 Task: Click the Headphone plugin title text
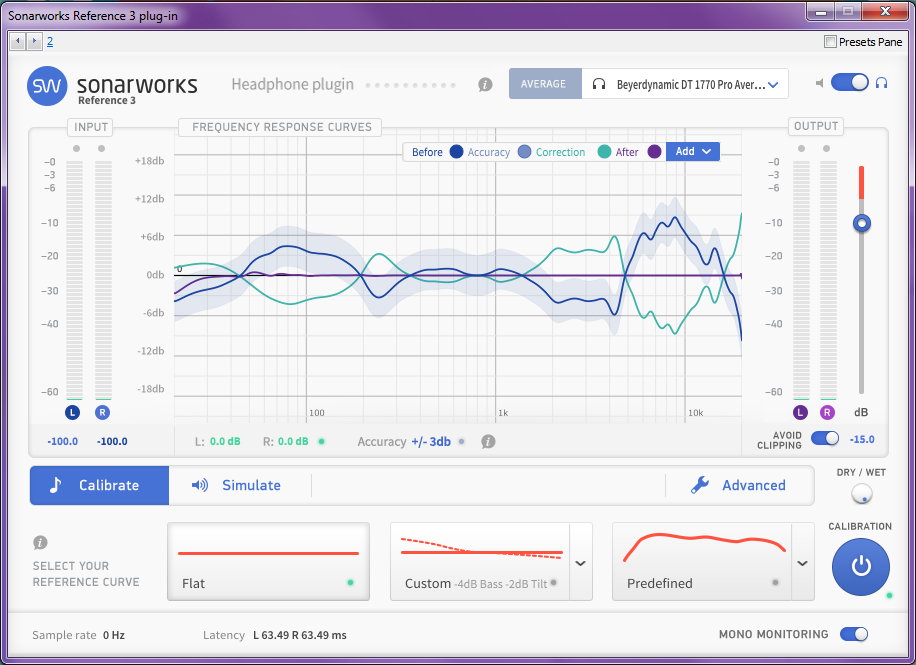point(293,85)
